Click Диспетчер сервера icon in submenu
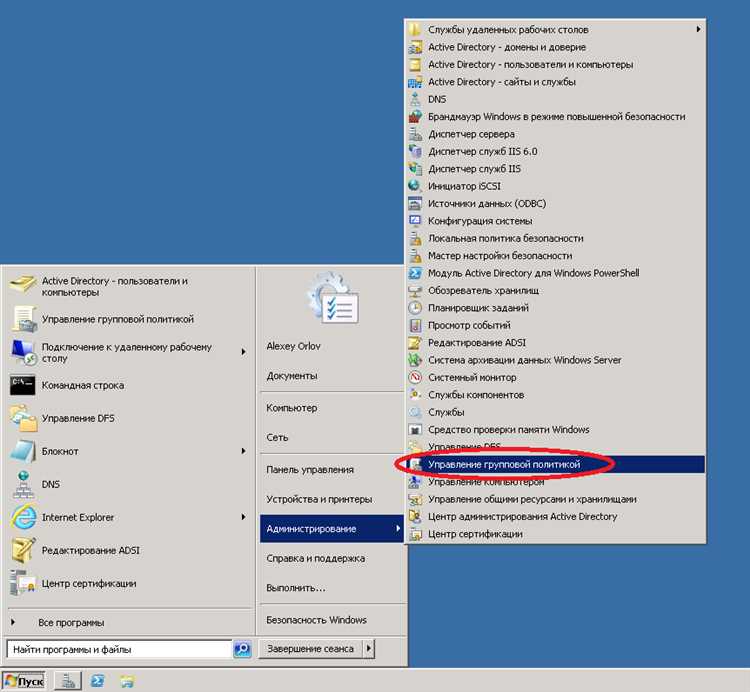This screenshot has width=750, height=692. pyautogui.click(x=415, y=134)
